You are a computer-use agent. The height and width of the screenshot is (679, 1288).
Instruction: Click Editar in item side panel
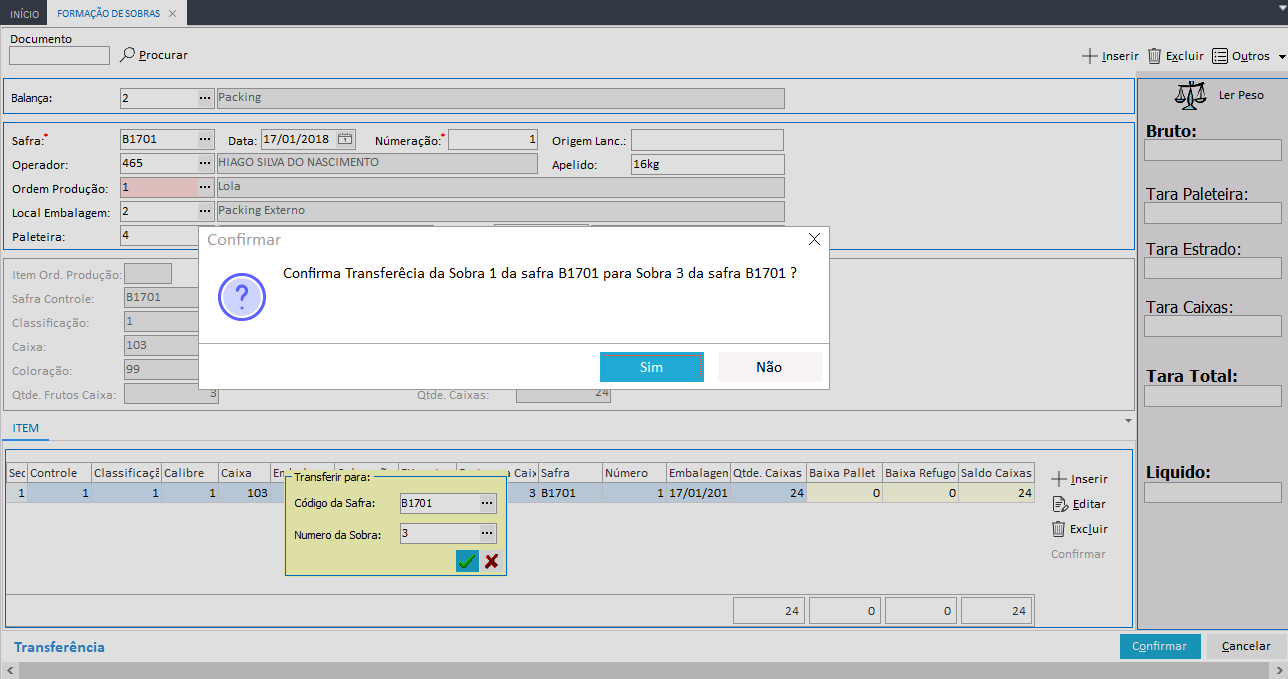click(1079, 504)
